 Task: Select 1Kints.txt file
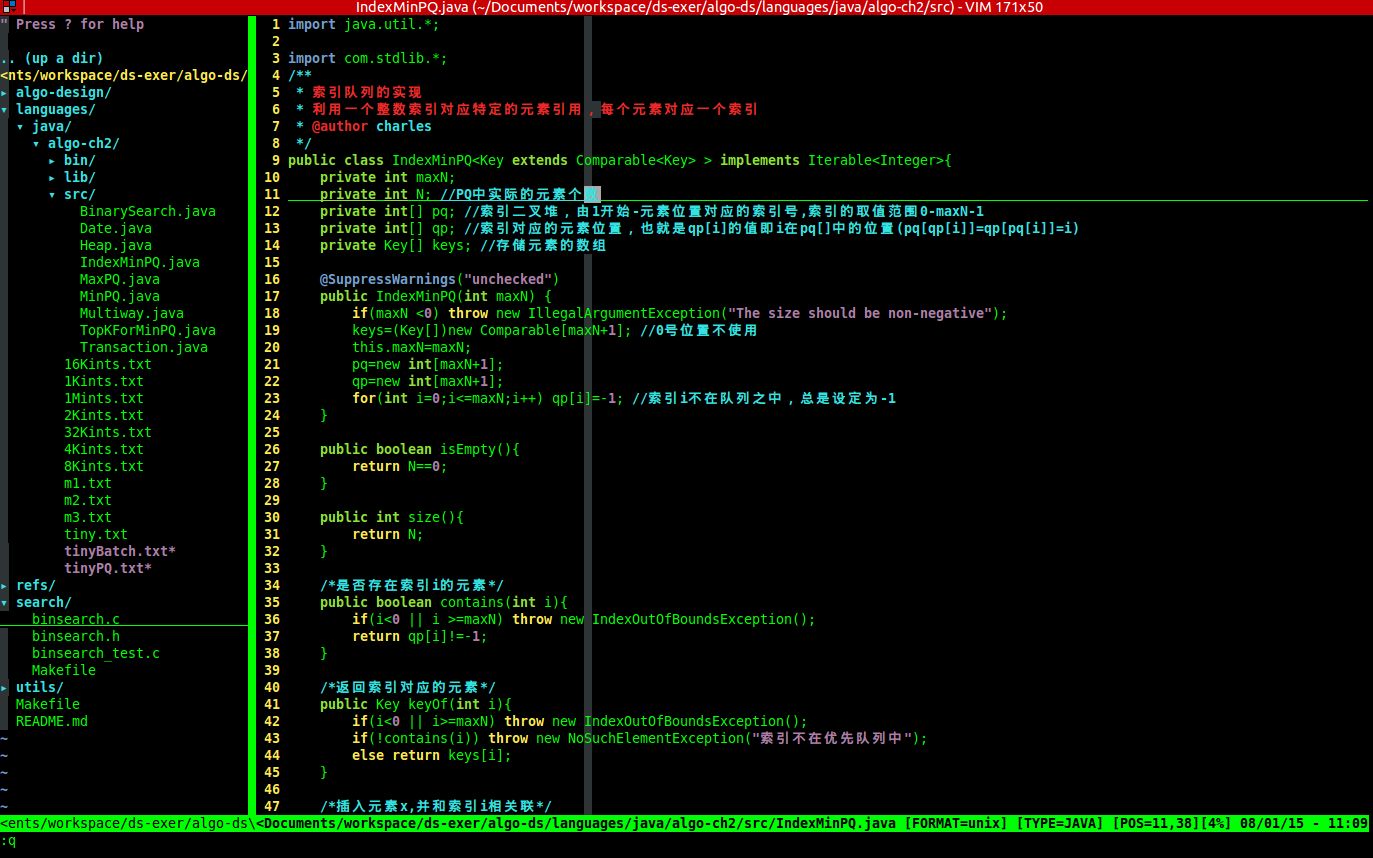[x=103, y=382]
